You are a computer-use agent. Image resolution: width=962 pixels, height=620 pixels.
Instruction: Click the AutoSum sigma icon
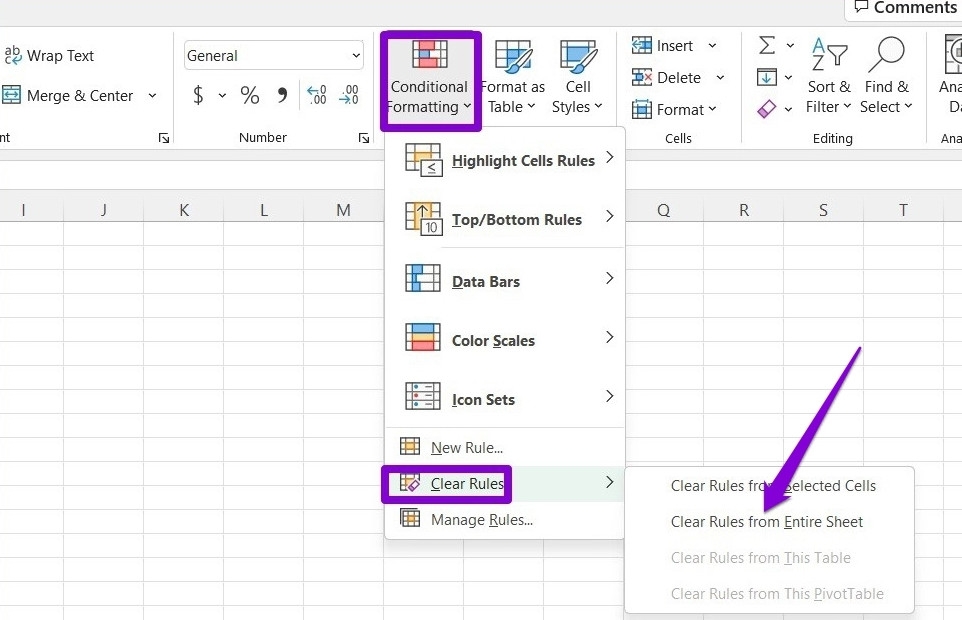[767, 45]
